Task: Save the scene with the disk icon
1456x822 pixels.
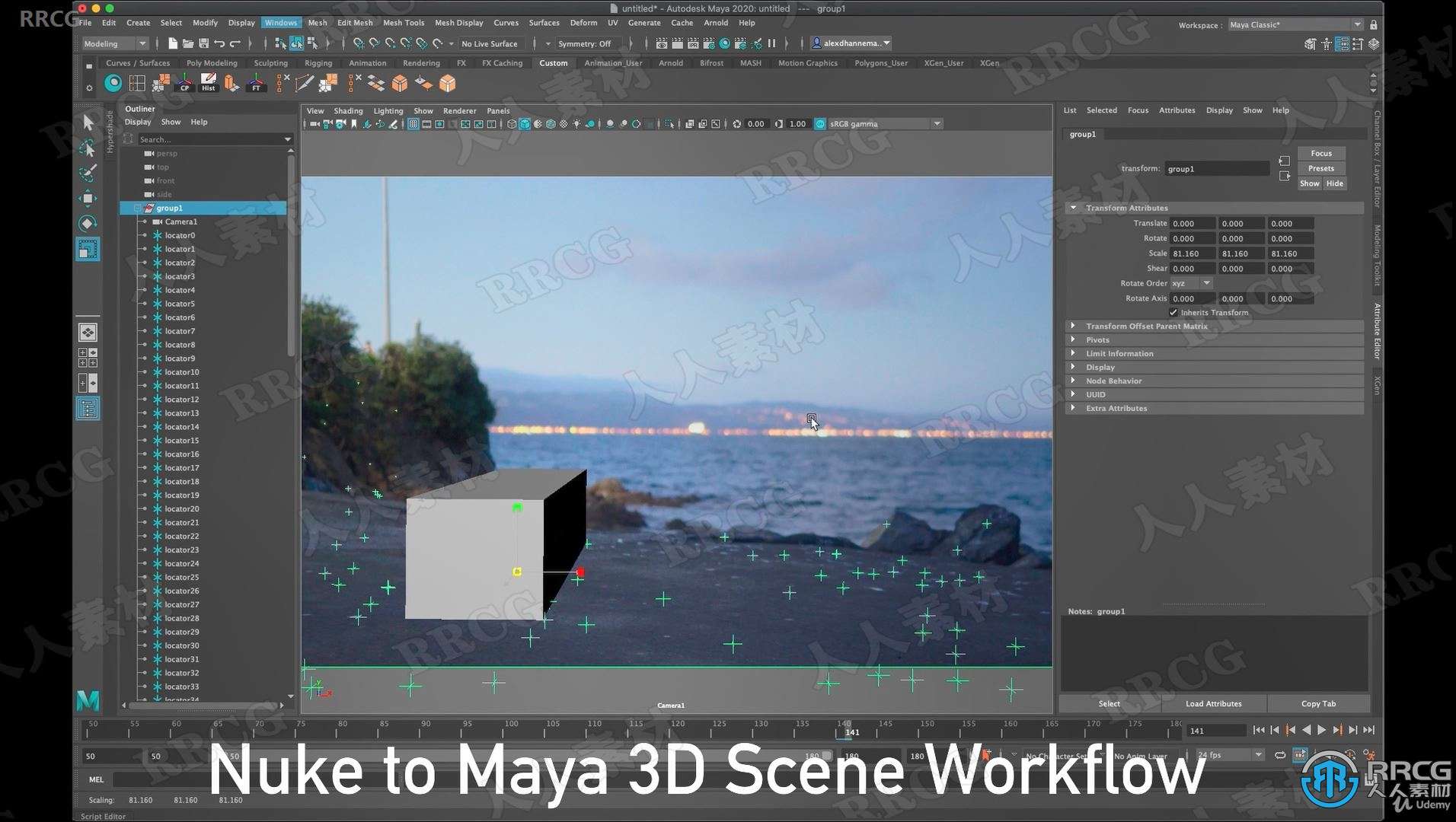Action: pyautogui.click(x=203, y=43)
